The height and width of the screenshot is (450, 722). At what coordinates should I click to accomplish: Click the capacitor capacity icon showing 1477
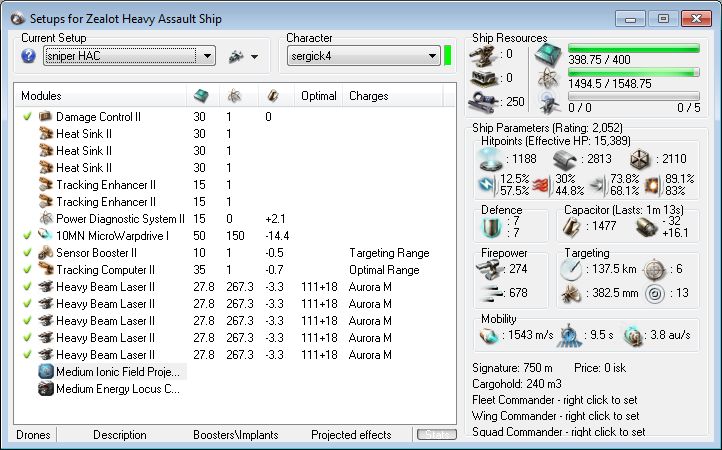pos(571,227)
